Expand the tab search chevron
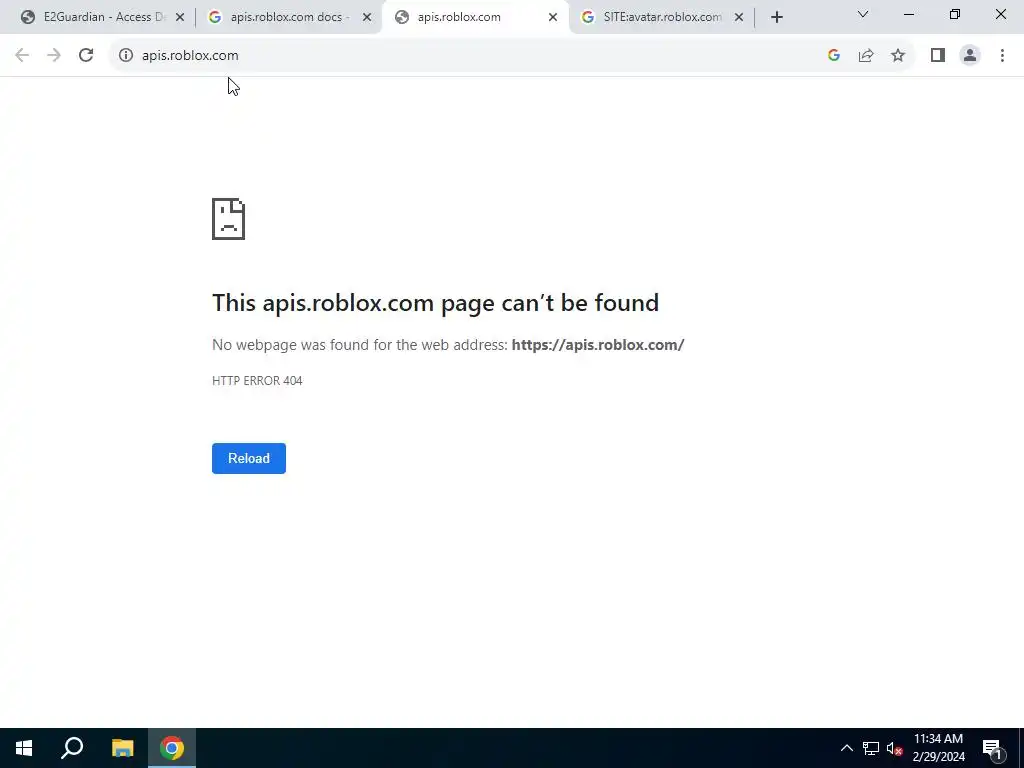1024x768 pixels. coord(863,14)
